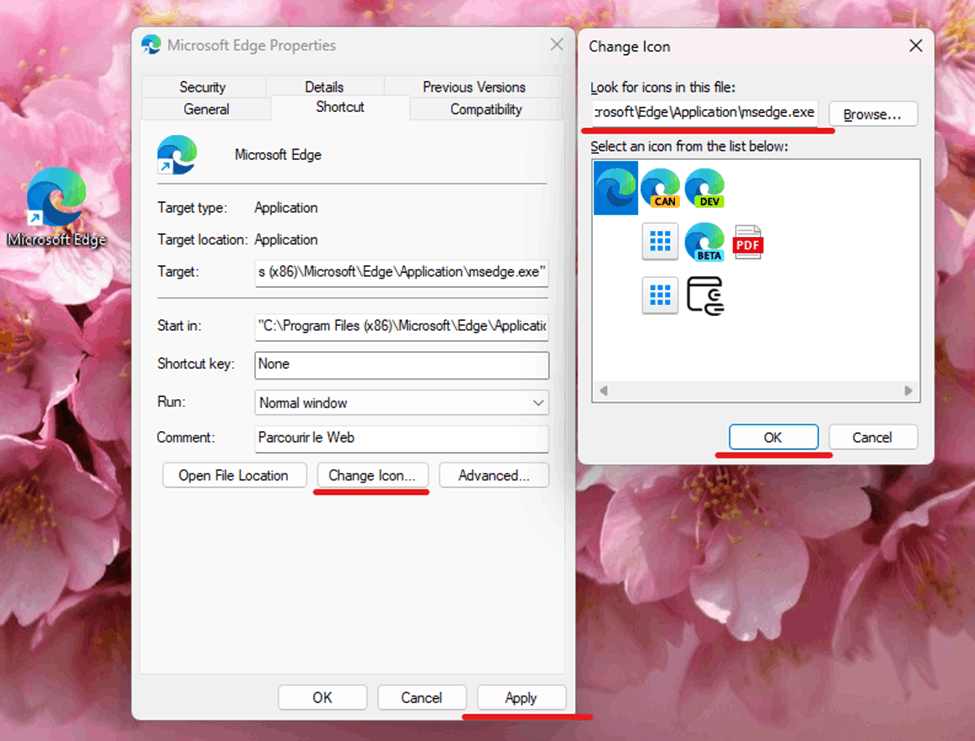The height and width of the screenshot is (741, 975).
Task: Click the Start in path field
Action: coord(402,326)
